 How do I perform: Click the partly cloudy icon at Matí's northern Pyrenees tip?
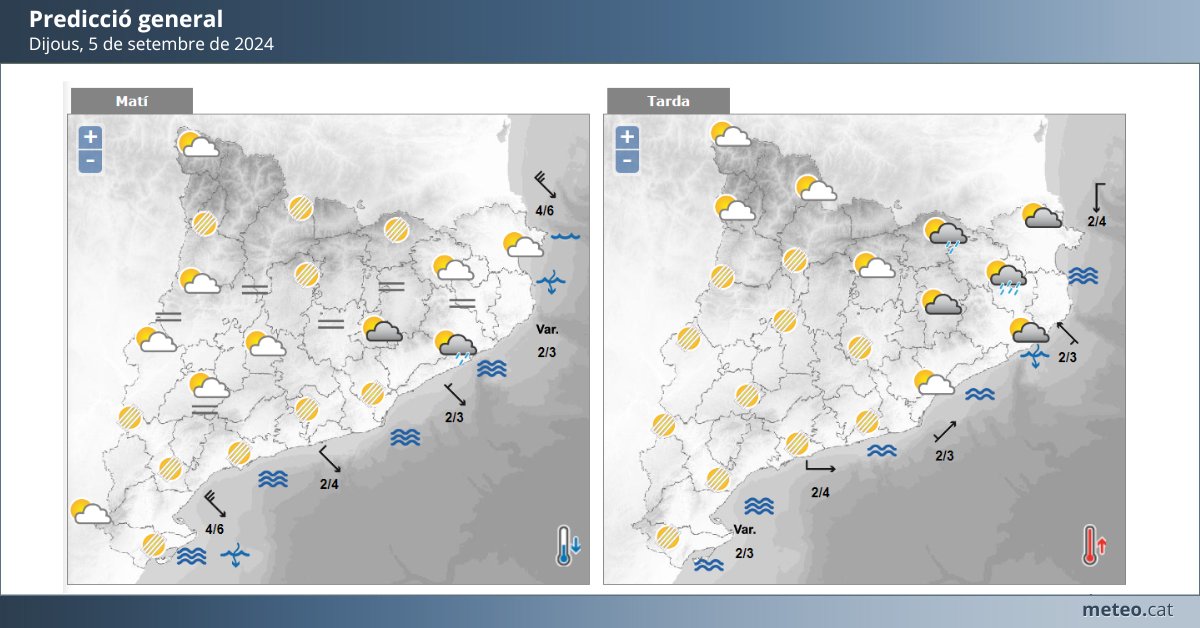(198, 145)
